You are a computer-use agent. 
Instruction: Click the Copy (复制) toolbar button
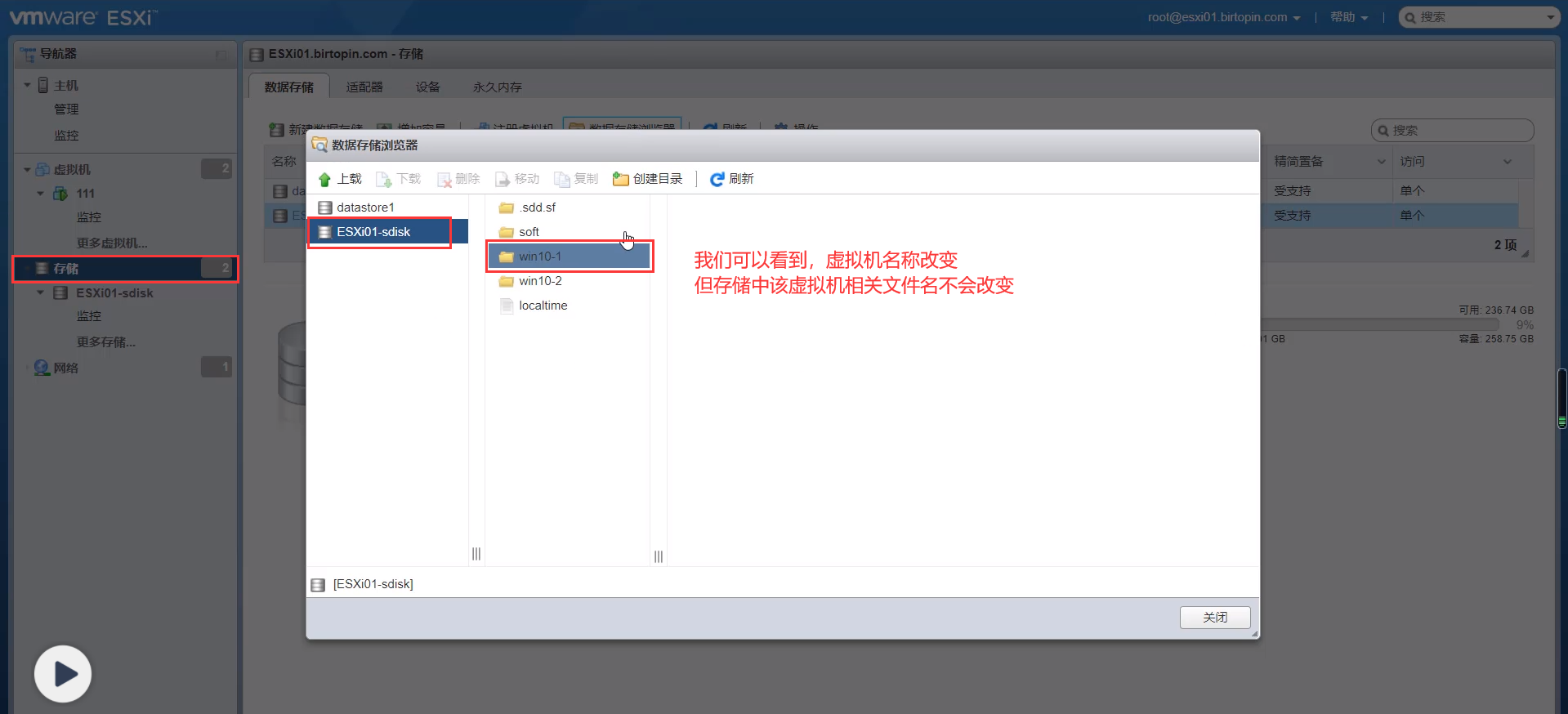point(577,179)
